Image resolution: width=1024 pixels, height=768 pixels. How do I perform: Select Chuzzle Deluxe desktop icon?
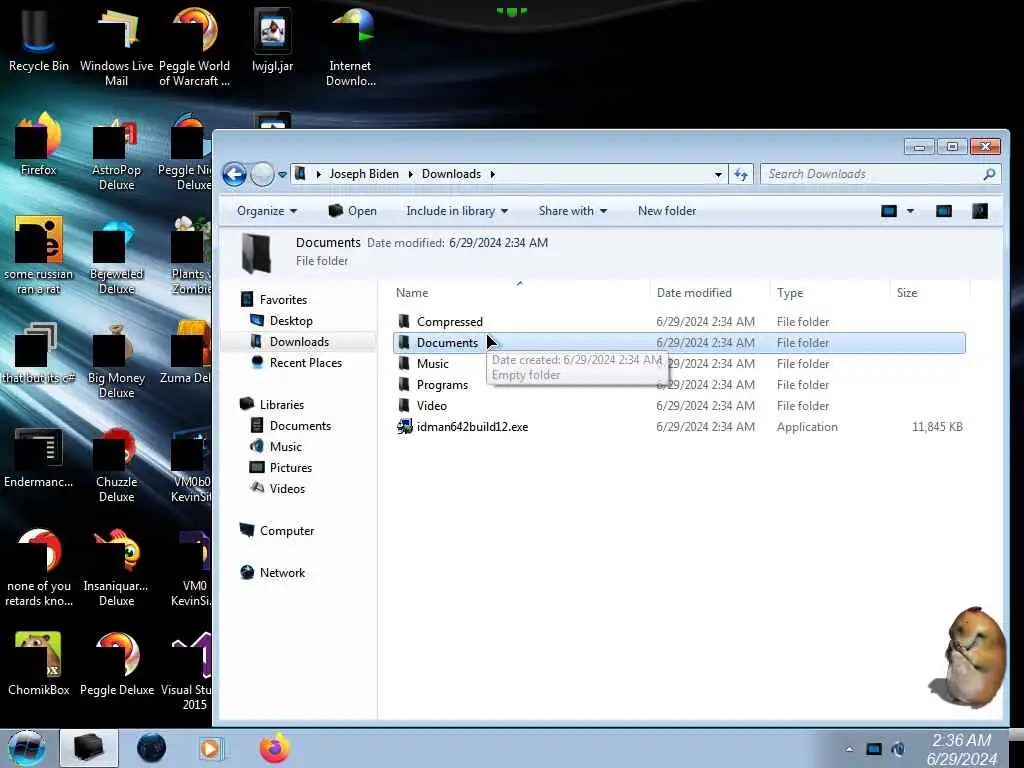coord(116,466)
